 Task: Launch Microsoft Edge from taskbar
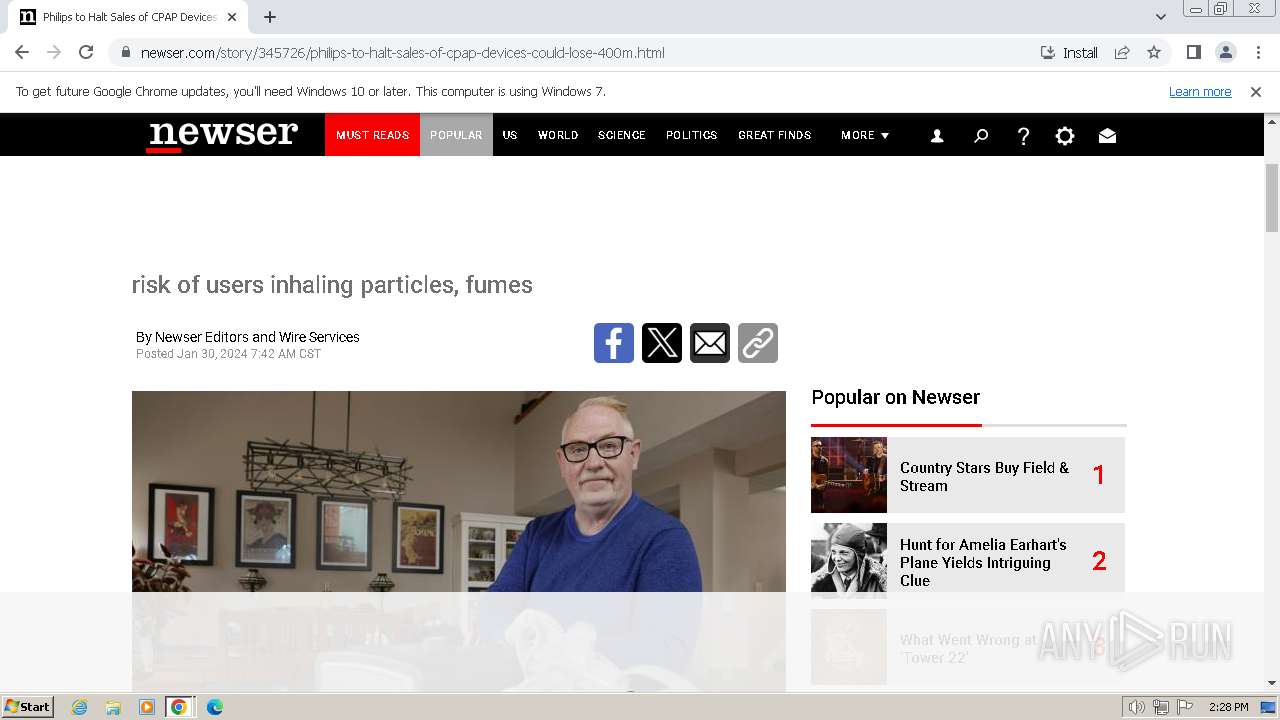coord(214,707)
